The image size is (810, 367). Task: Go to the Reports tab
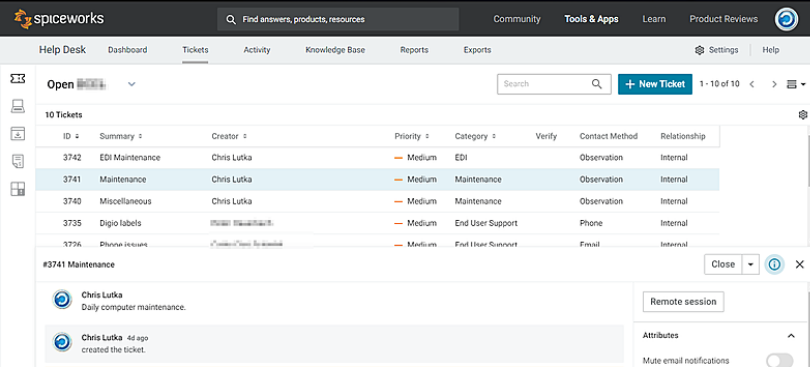[414, 50]
